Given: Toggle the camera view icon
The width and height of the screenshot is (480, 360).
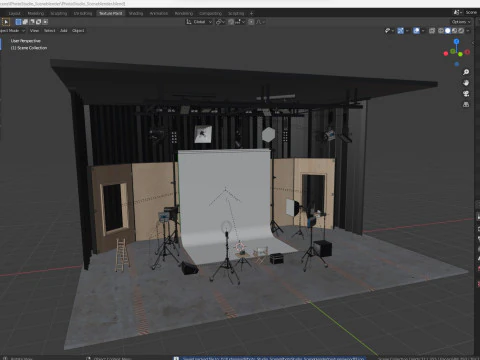Looking at the screenshot, I should point(466,94).
